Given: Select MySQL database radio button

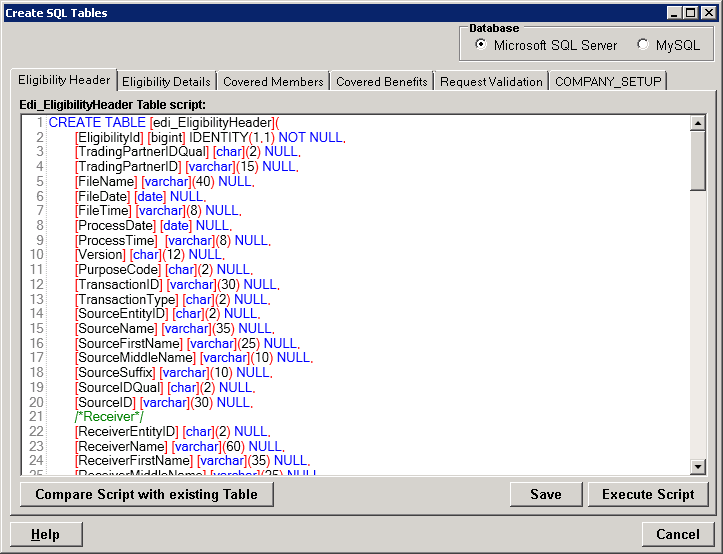Looking at the screenshot, I should [x=642, y=45].
